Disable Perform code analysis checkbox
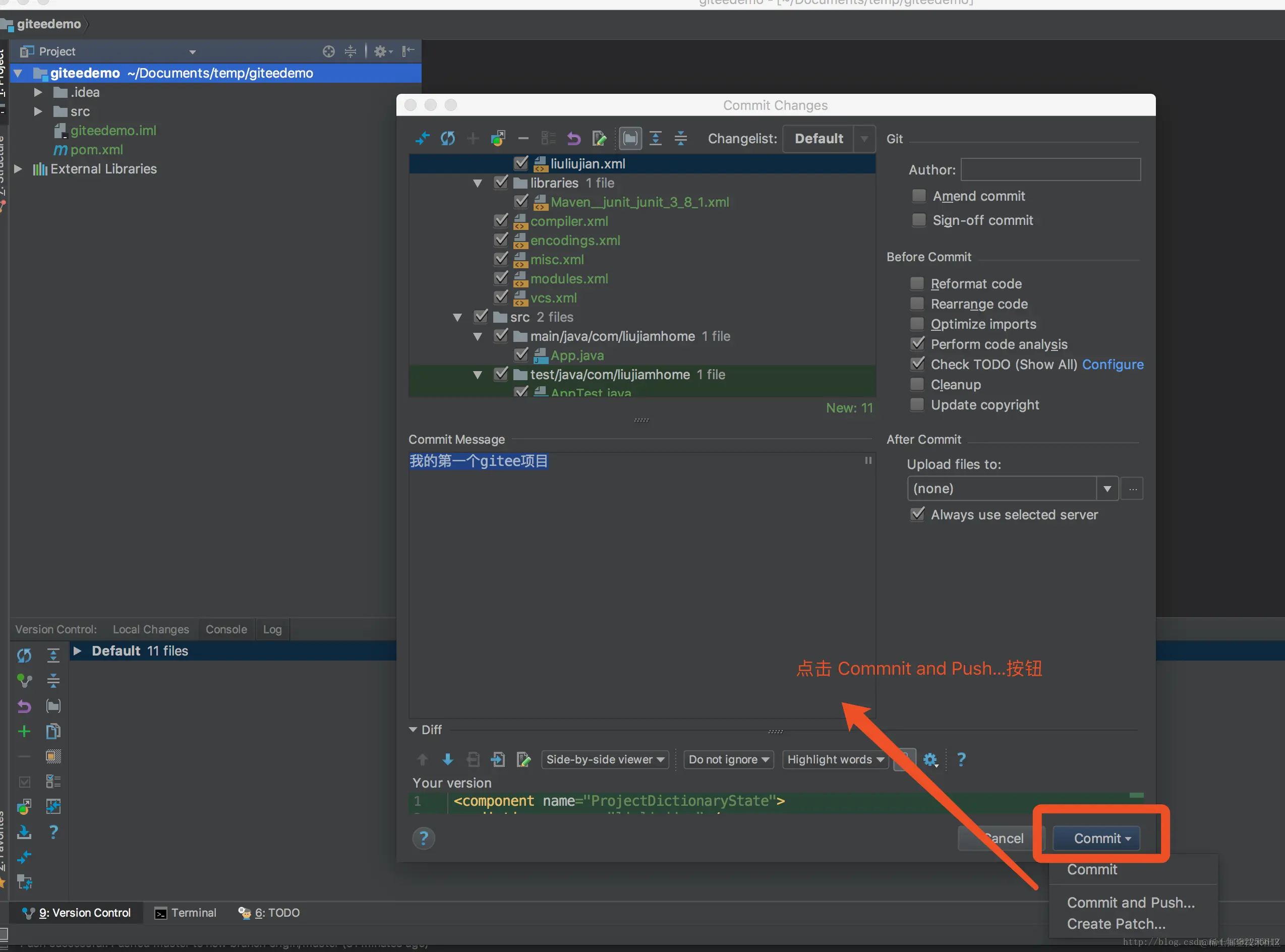 [x=917, y=344]
